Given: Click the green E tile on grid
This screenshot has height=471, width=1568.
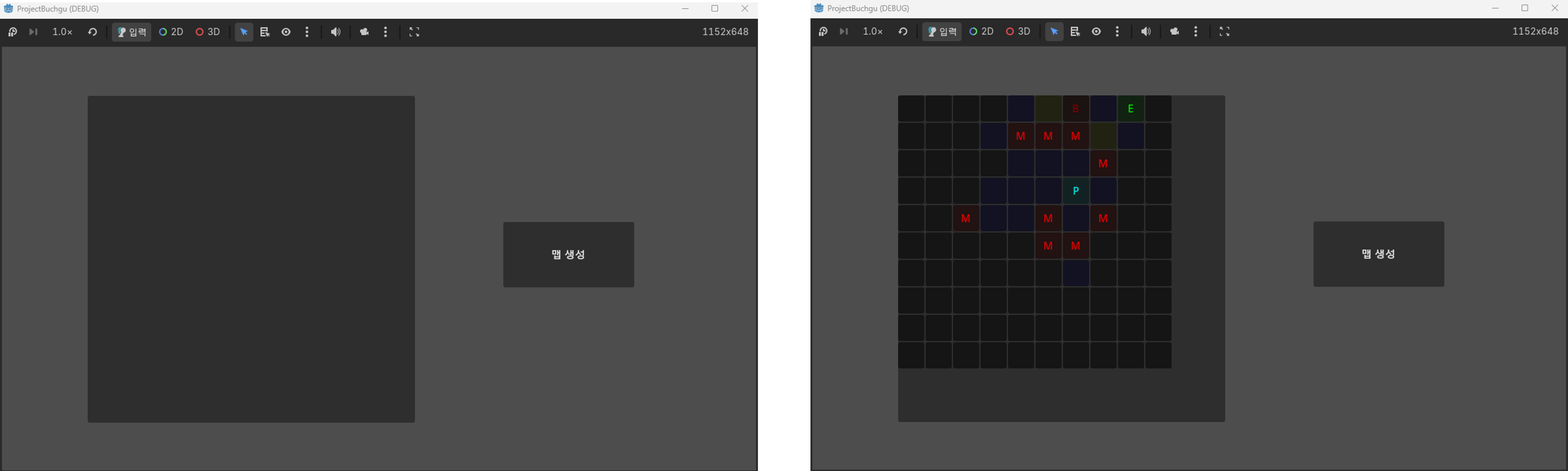Looking at the screenshot, I should click(1130, 109).
